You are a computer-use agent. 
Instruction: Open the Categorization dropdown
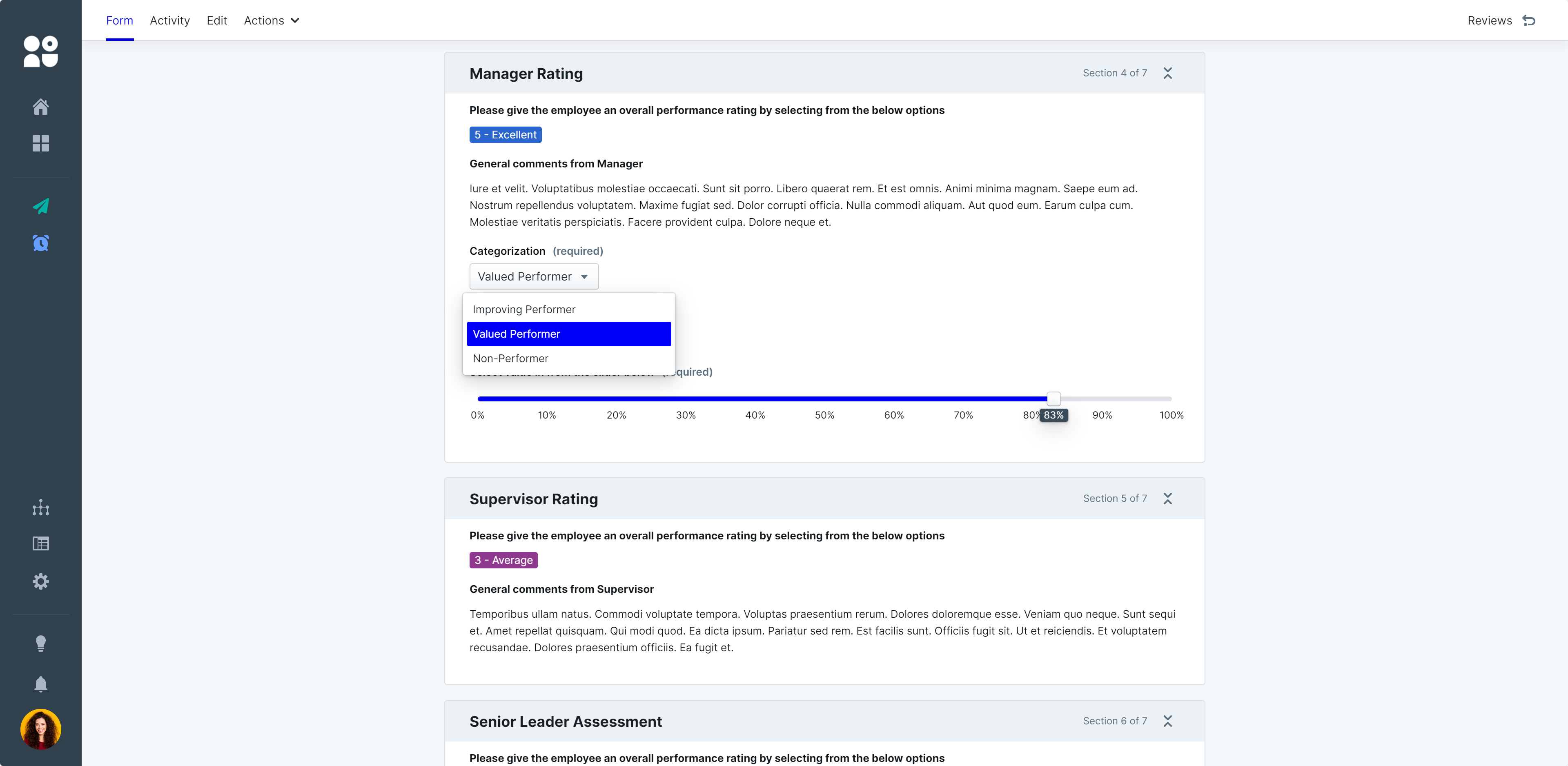pyautogui.click(x=534, y=276)
